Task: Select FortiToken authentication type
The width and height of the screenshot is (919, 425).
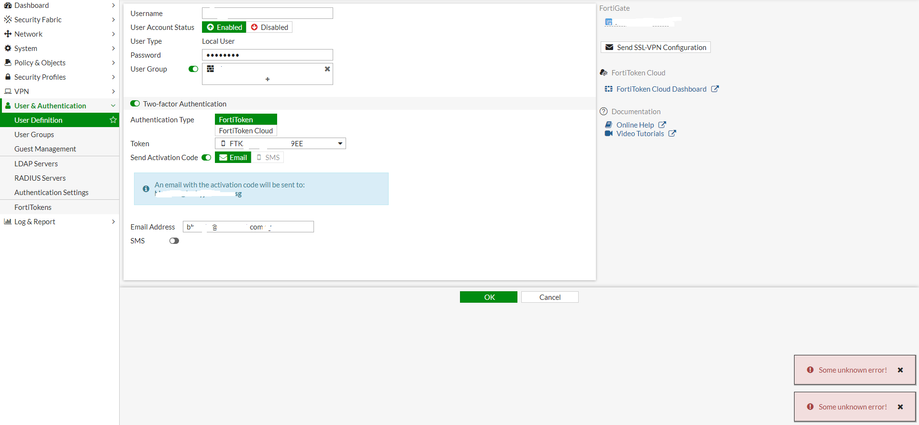Action: [246, 120]
